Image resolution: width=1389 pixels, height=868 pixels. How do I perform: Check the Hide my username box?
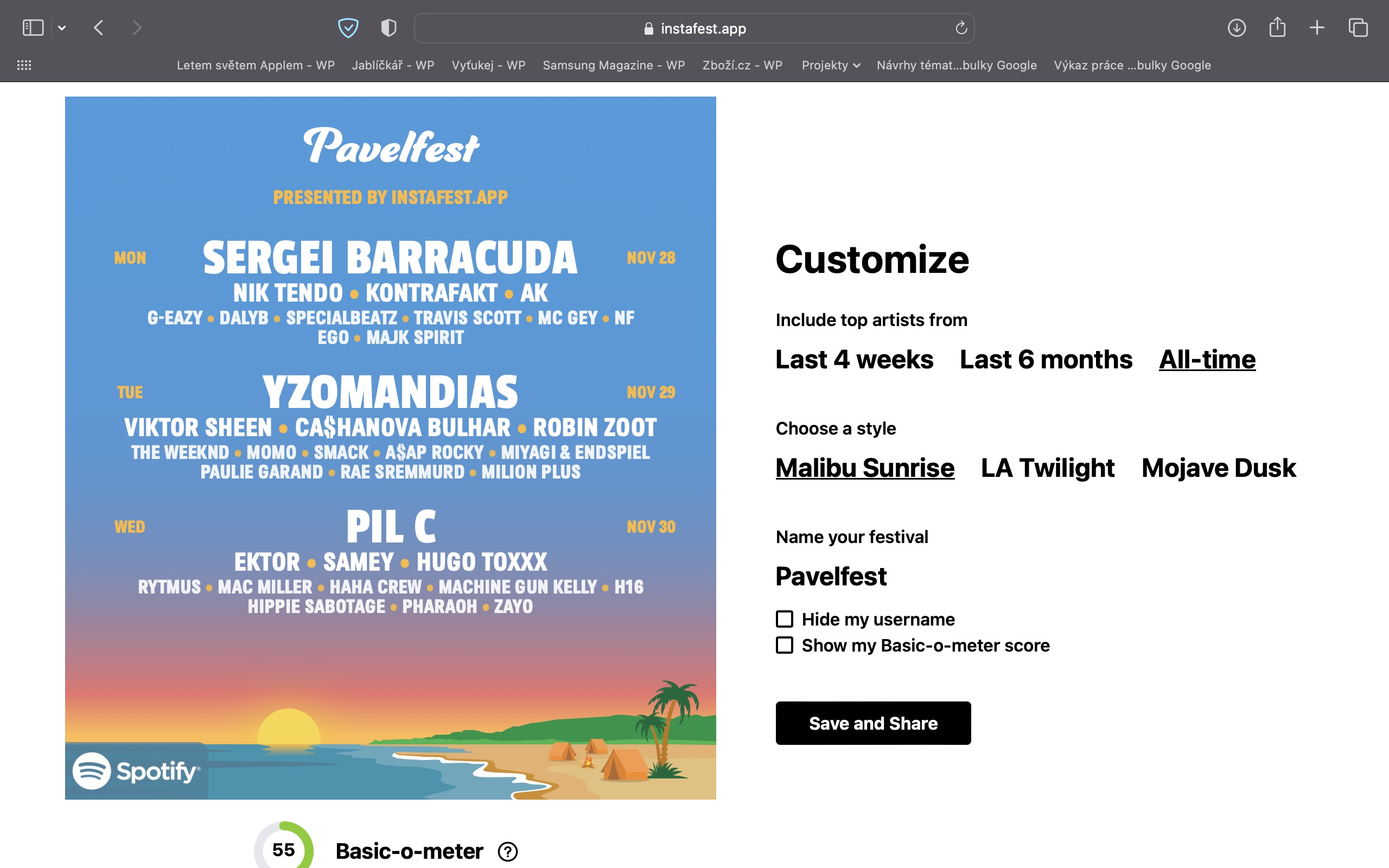[x=785, y=619]
